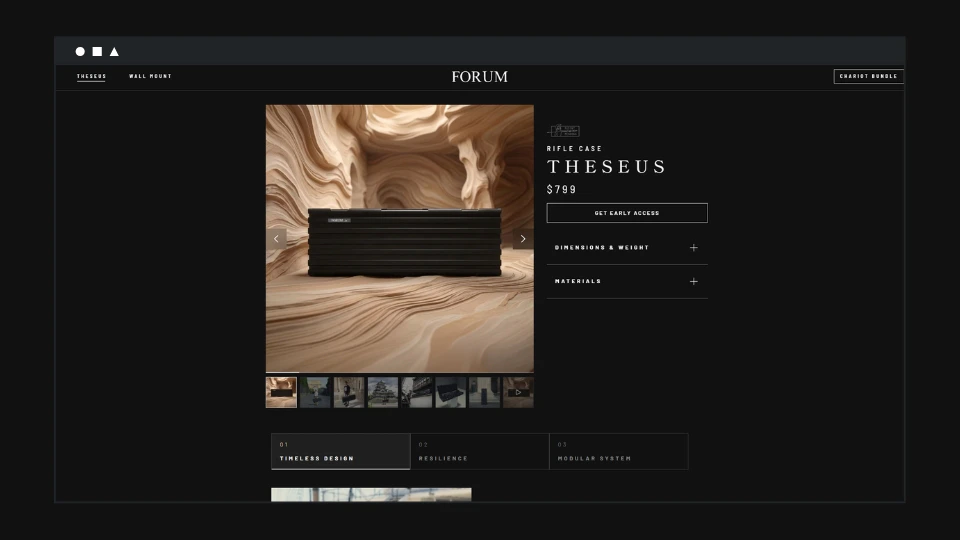Image resolution: width=960 pixels, height=540 pixels.
Task: Select thumbnail of person walking near arch
Action: click(x=315, y=392)
